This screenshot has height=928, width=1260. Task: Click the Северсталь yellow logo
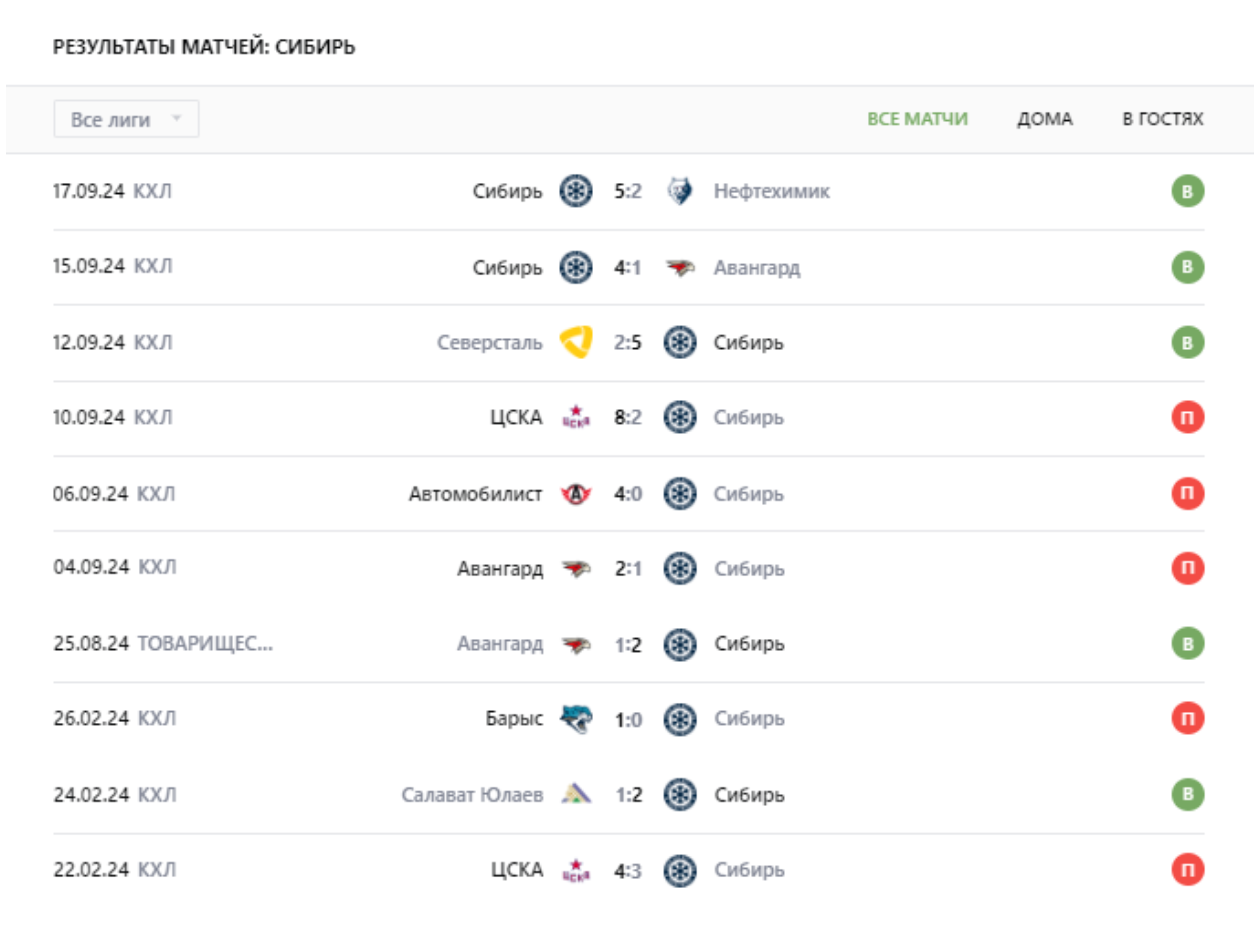pos(575,343)
